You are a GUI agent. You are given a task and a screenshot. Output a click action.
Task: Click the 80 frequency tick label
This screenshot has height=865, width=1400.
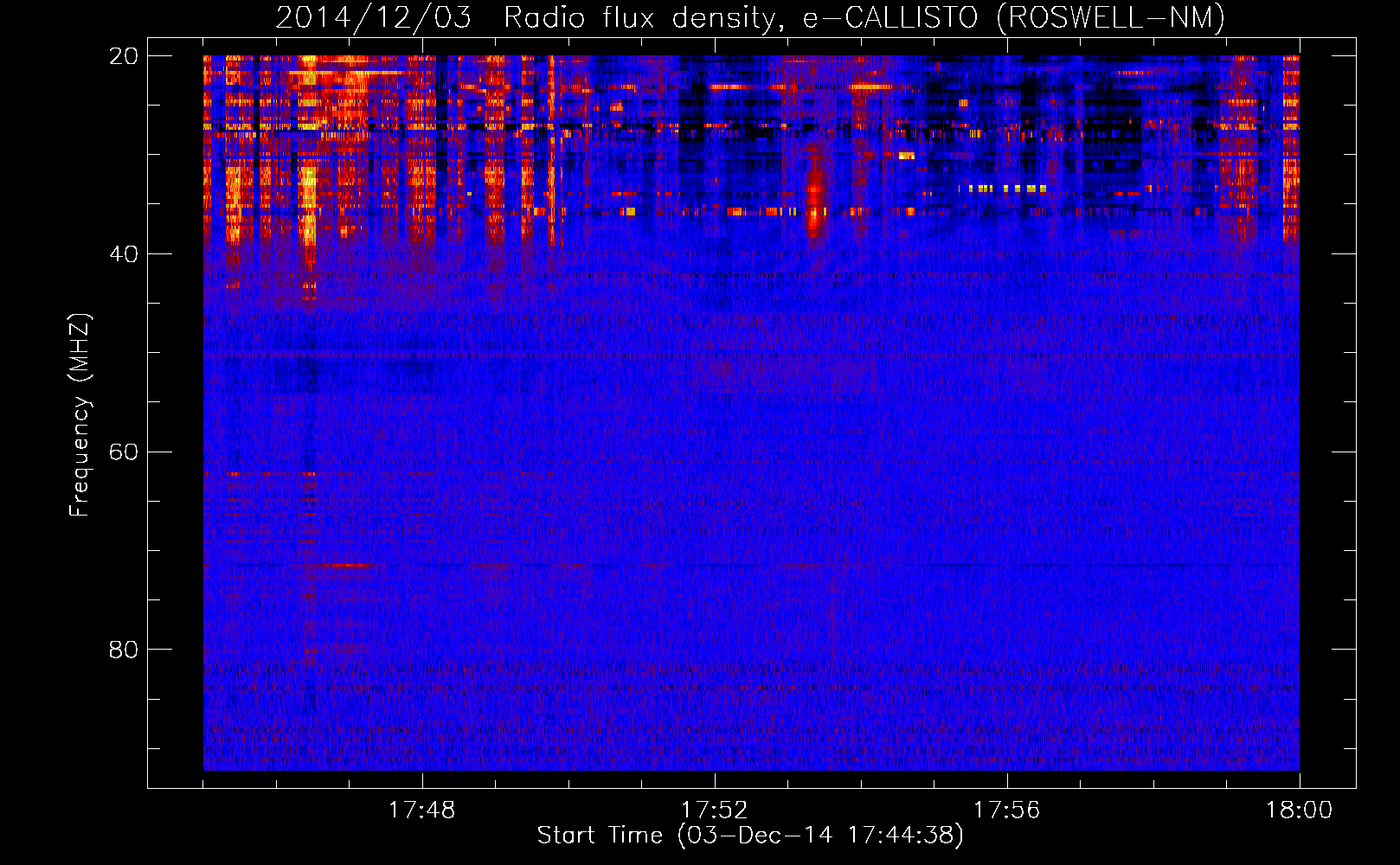pyautogui.click(x=123, y=650)
